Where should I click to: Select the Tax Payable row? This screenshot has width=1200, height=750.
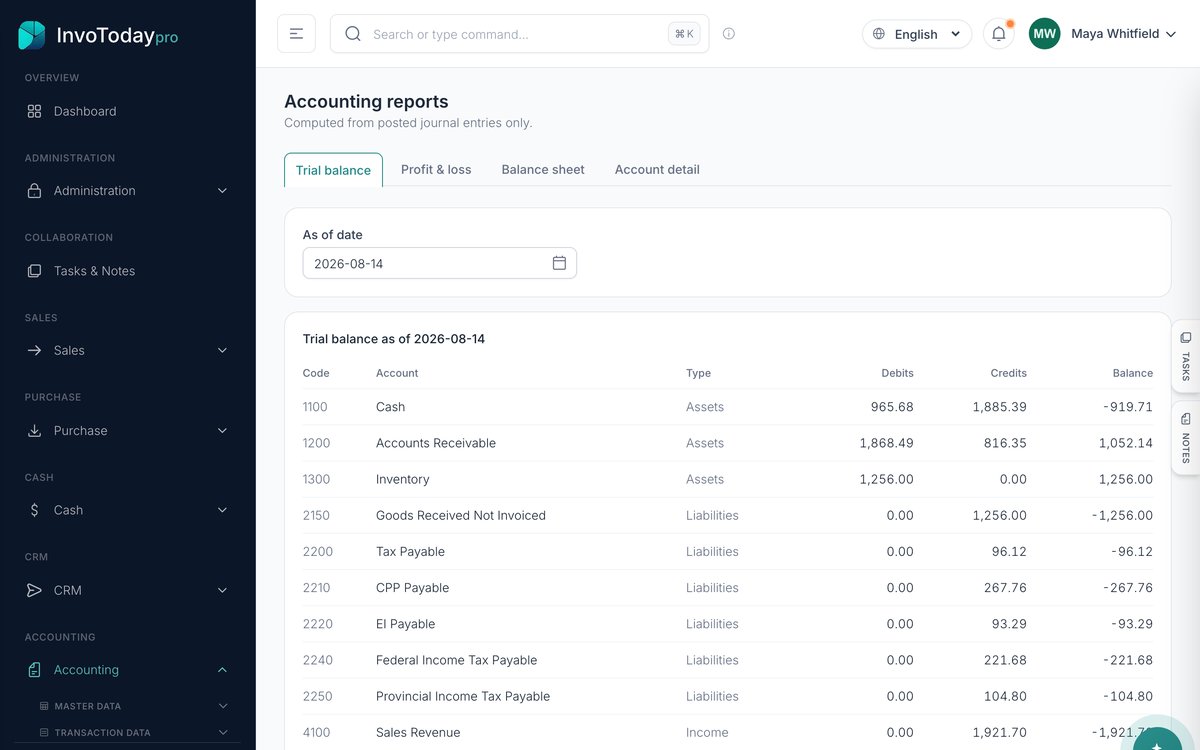(728, 552)
